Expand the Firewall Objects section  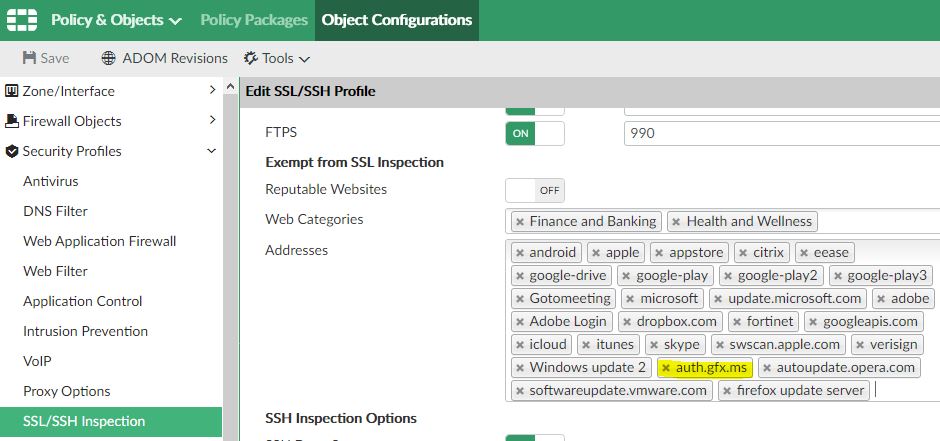coord(212,121)
